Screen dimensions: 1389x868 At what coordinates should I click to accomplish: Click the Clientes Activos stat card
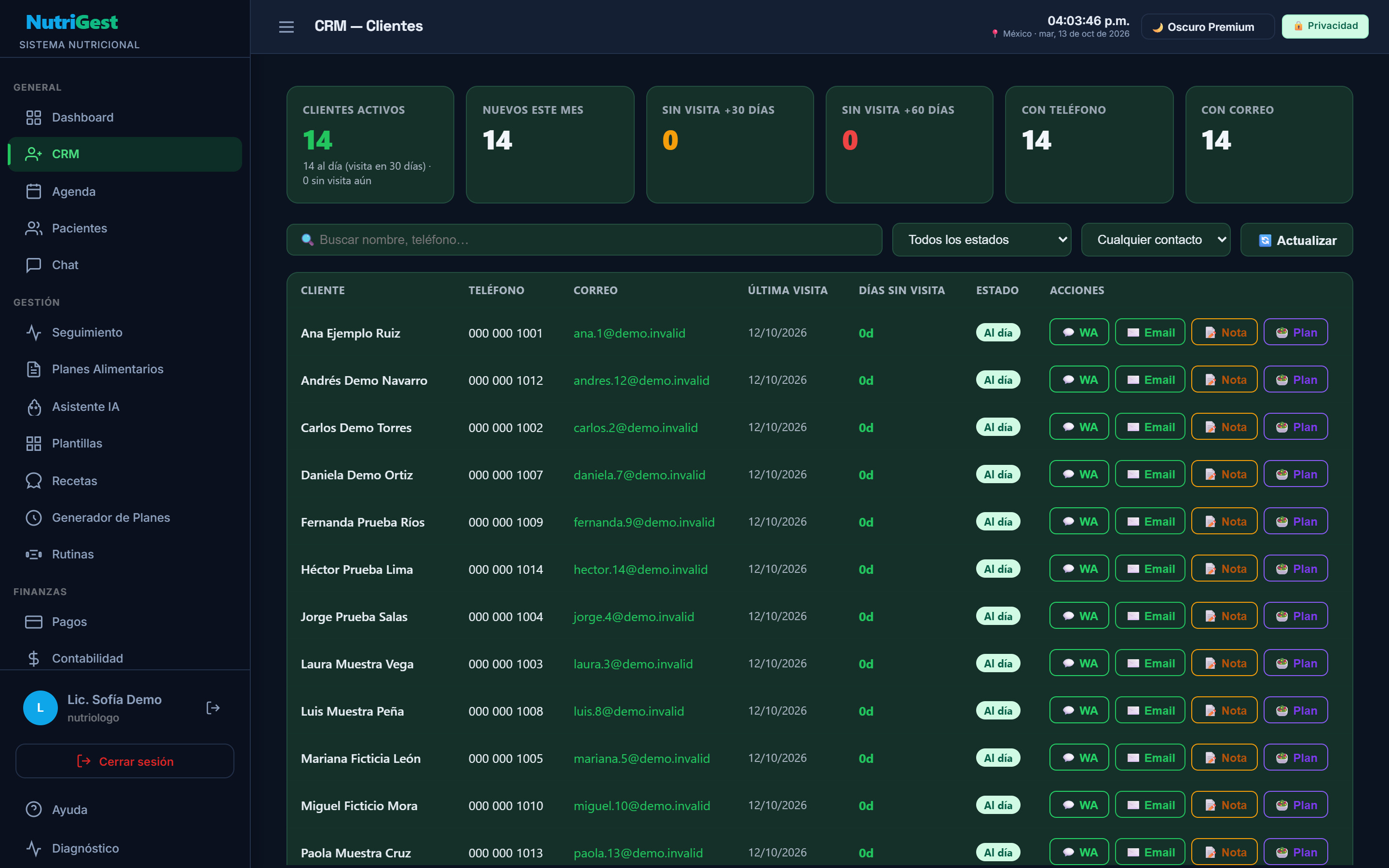[370, 145]
